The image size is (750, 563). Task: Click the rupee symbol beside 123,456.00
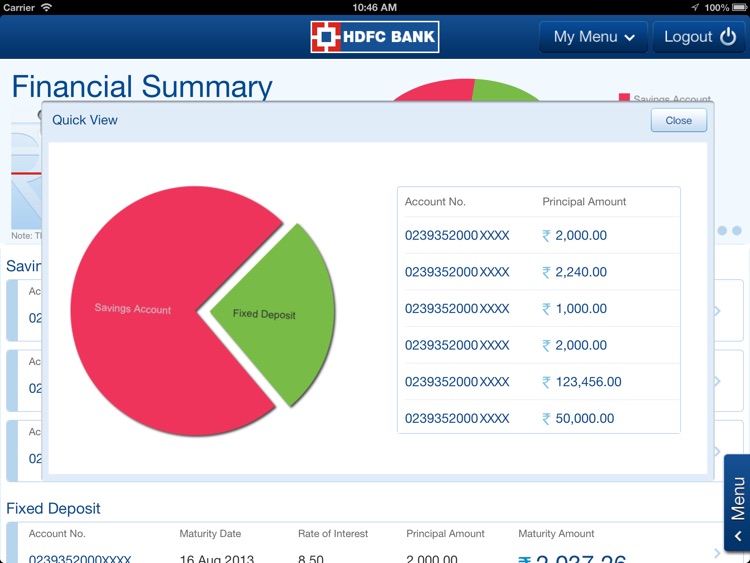[546, 382]
